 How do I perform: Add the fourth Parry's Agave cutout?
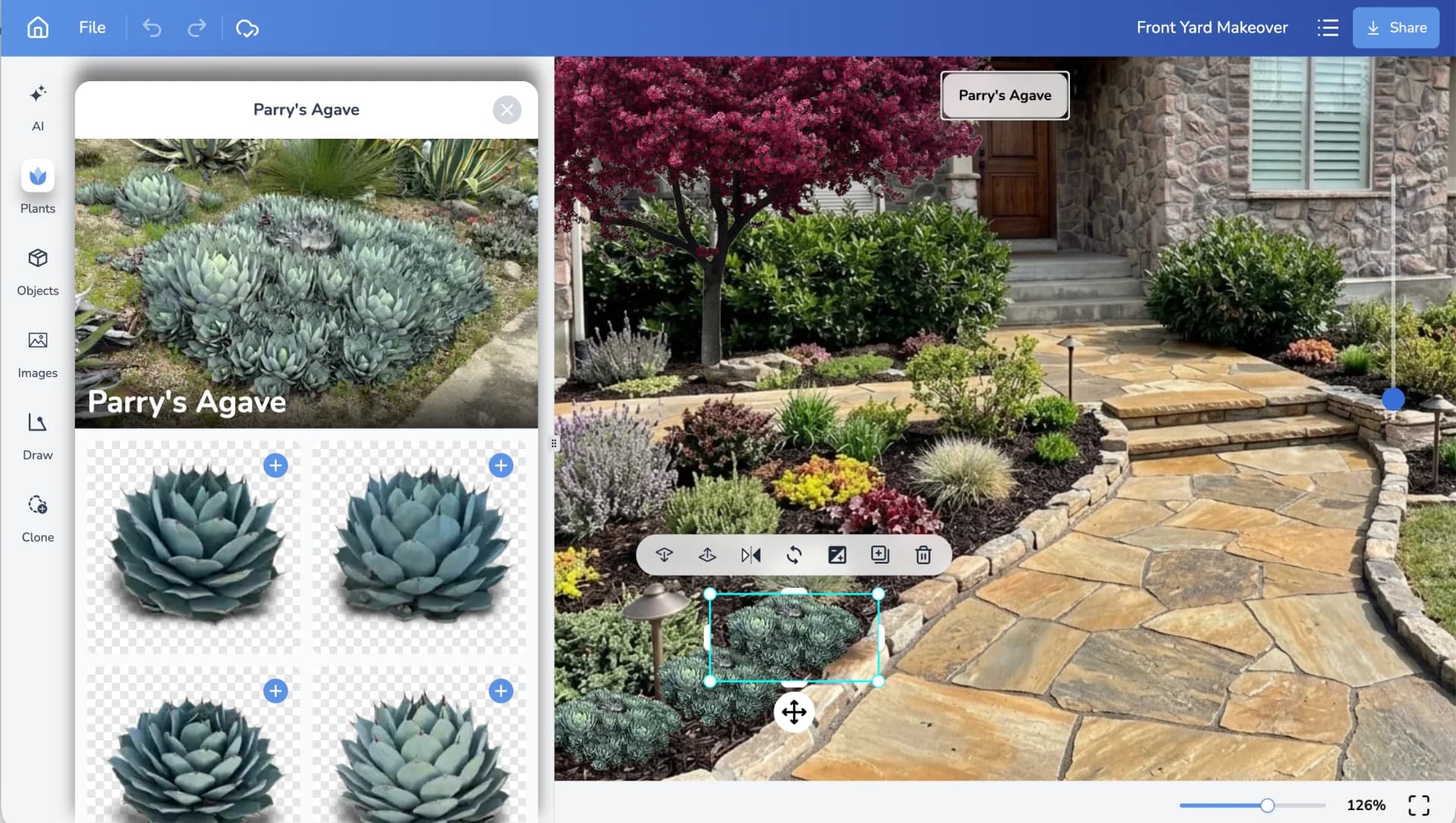(500, 691)
